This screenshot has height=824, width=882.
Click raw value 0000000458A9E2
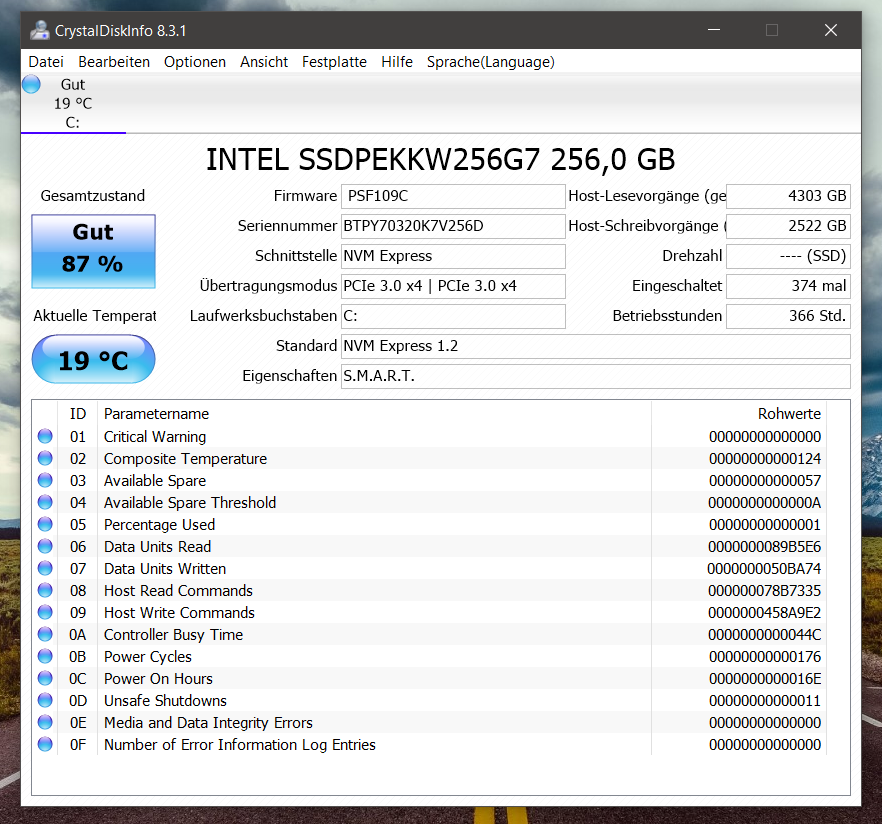coord(764,613)
